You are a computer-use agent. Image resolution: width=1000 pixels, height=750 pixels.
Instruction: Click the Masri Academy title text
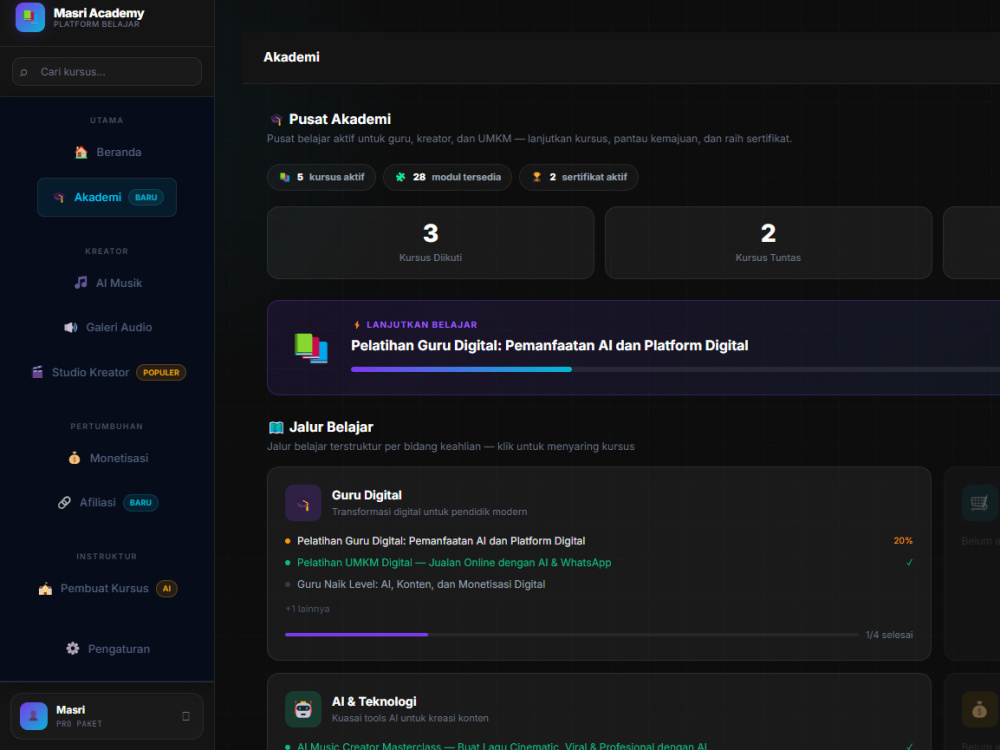click(x=99, y=13)
